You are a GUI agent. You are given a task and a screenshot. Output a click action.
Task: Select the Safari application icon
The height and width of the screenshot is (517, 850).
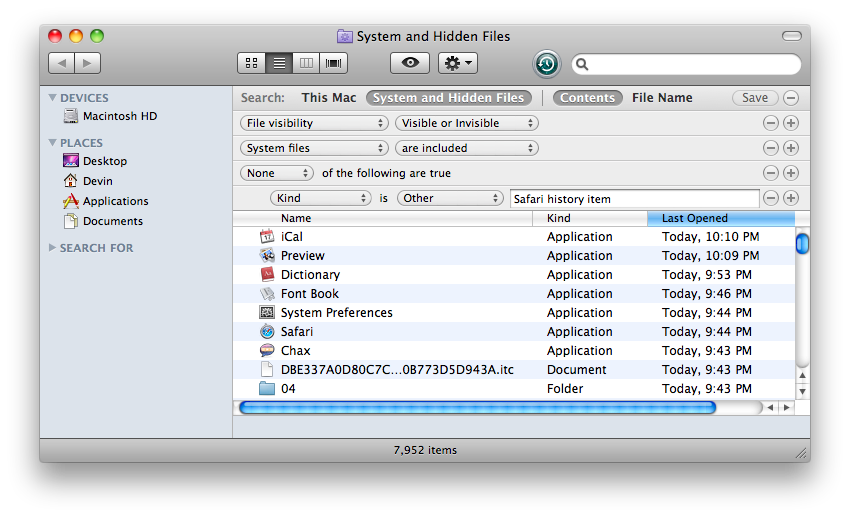coord(267,331)
